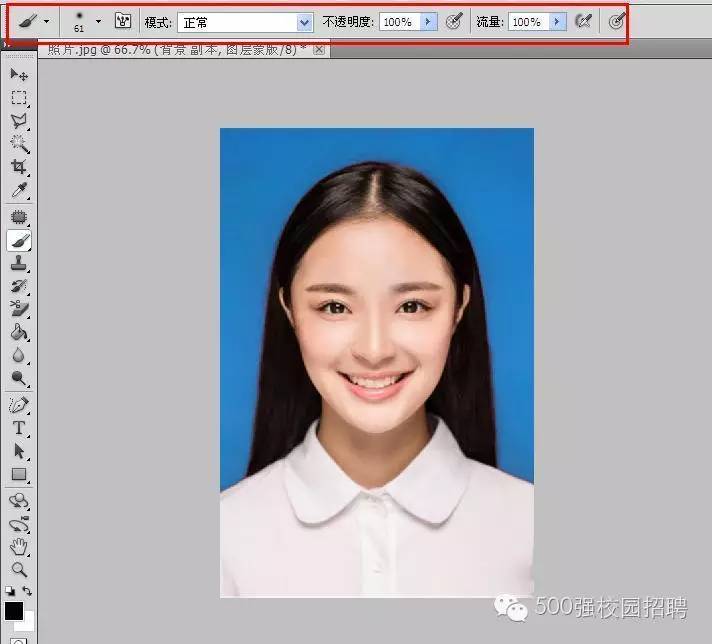The width and height of the screenshot is (712, 644).
Task: Select the Crop tool
Action: 19,167
